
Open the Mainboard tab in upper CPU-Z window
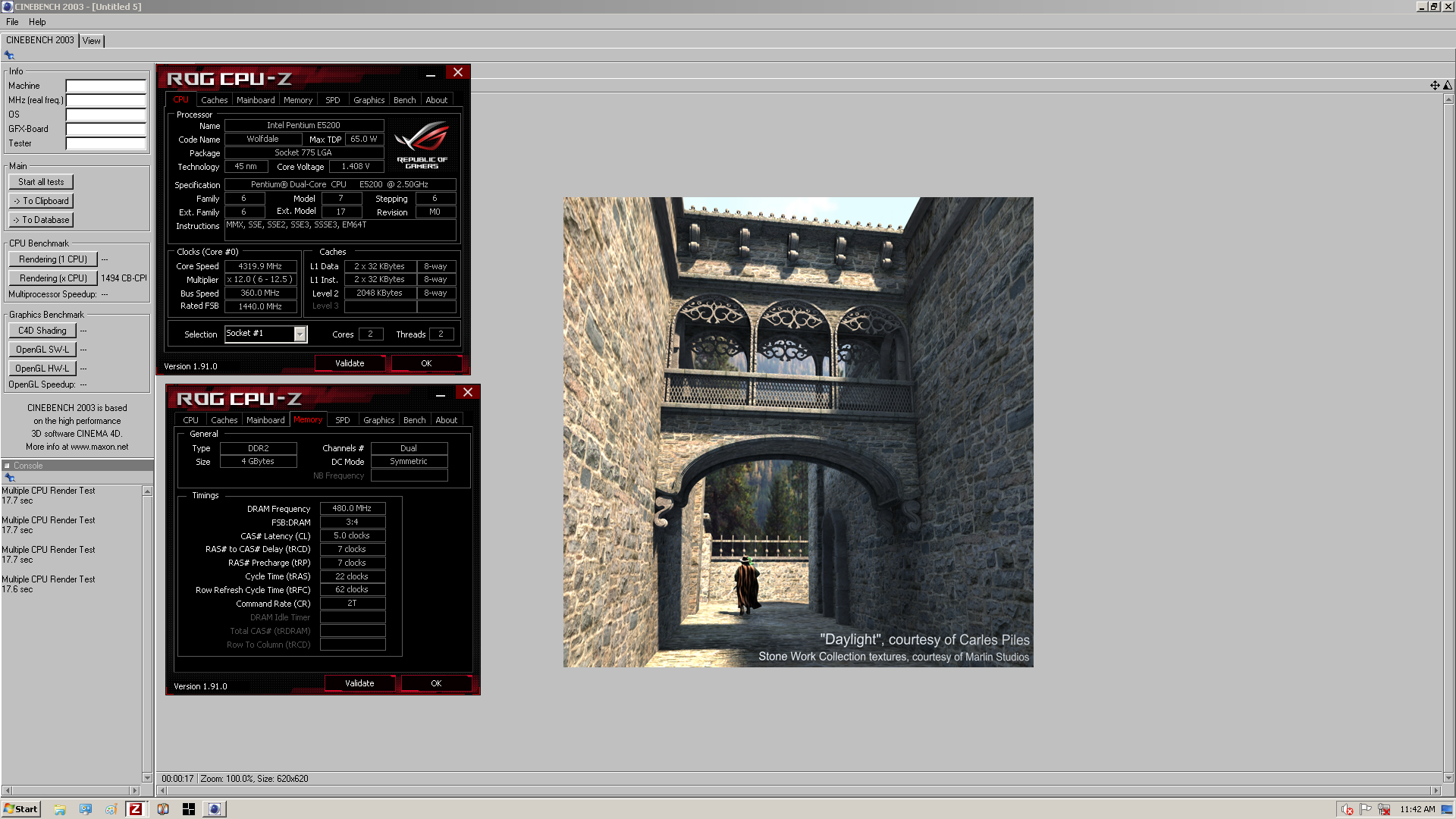[x=256, y=100]
